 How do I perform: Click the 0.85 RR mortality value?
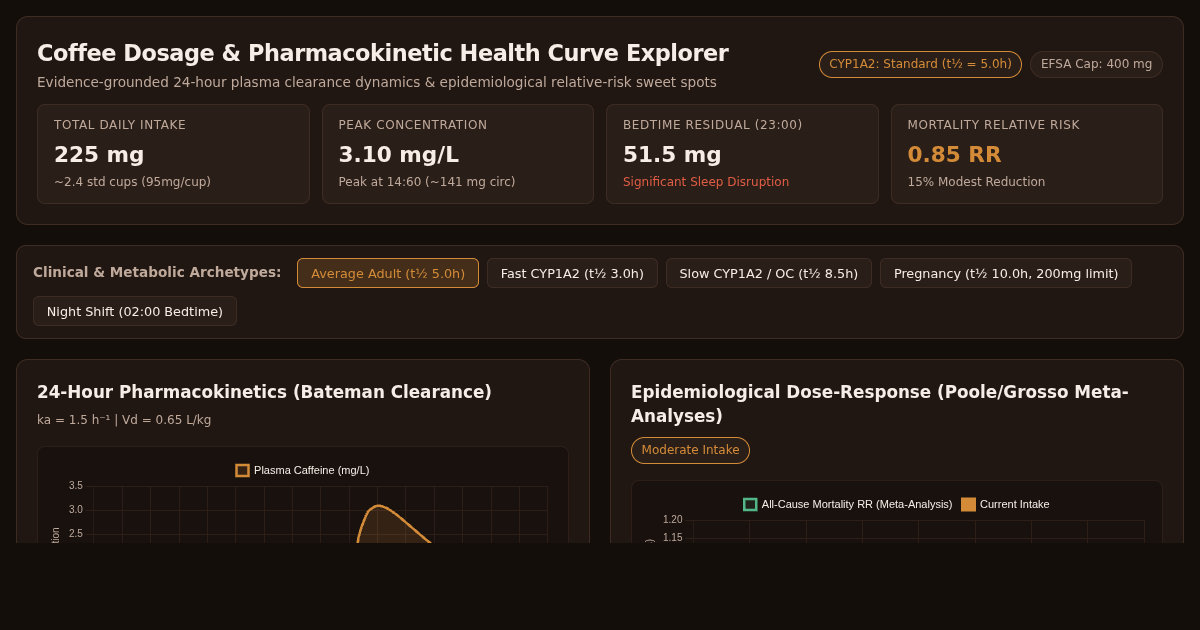954,155
